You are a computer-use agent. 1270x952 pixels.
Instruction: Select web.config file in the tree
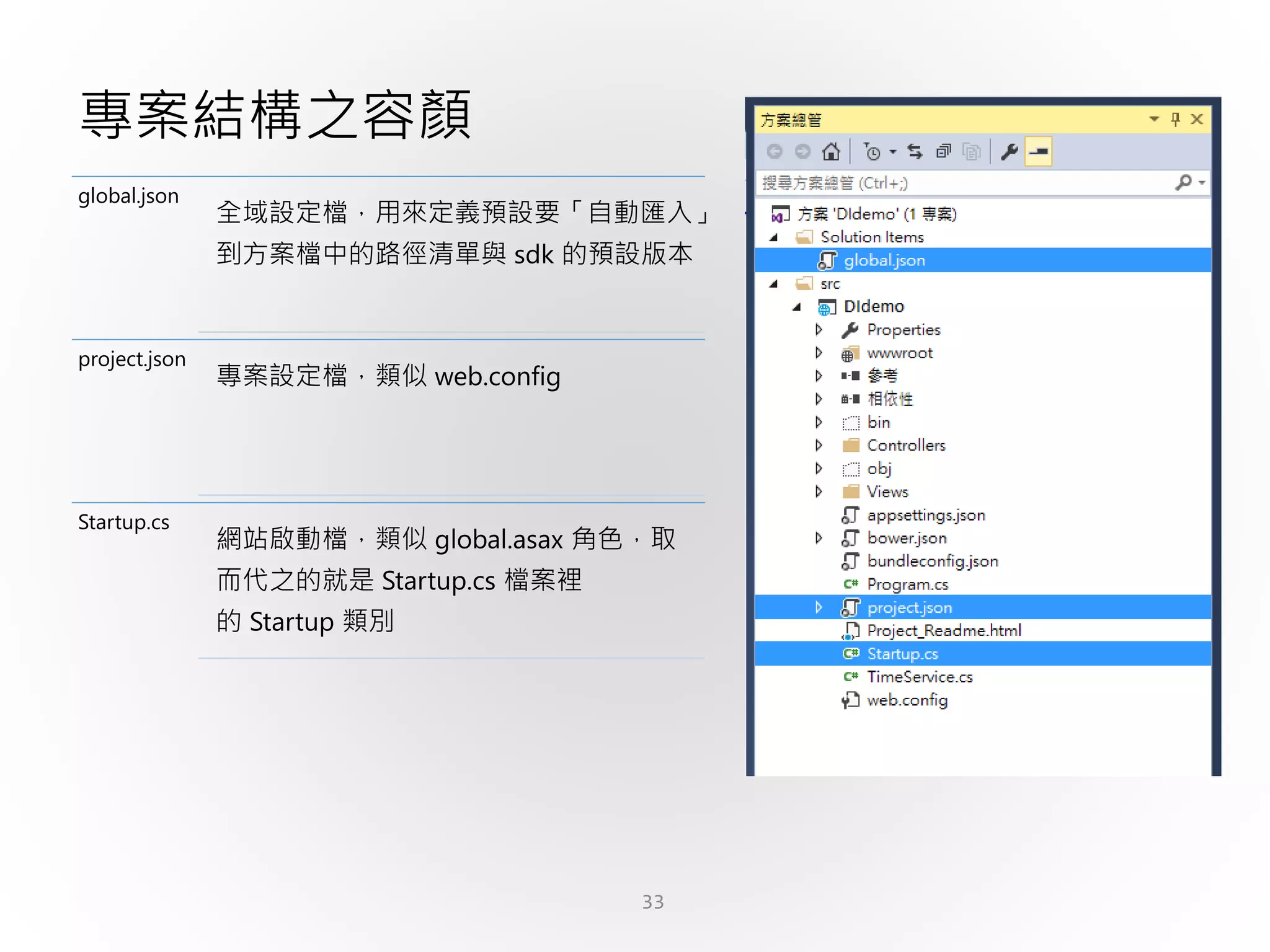point(907,700)
